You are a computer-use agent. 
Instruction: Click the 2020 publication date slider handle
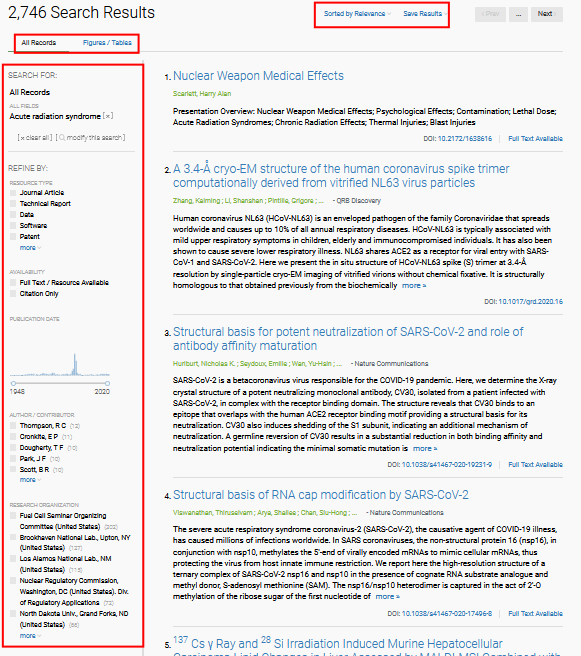[107, 383]
